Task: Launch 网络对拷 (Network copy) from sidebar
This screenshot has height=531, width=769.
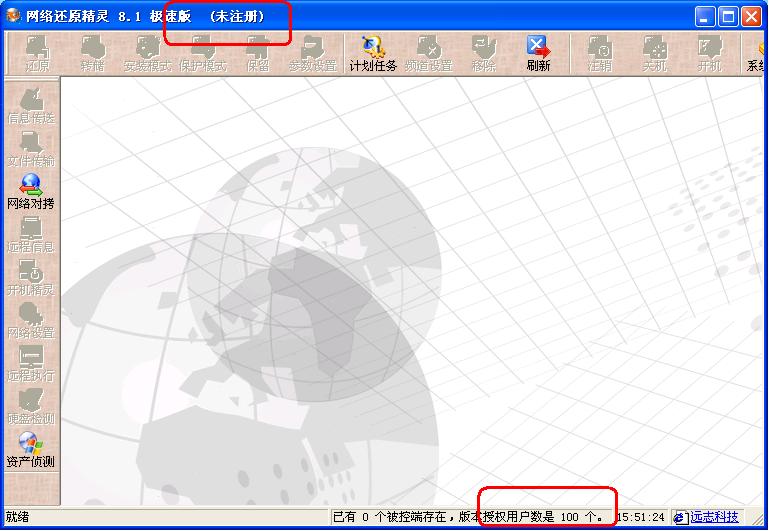Action: coord(31,192)
